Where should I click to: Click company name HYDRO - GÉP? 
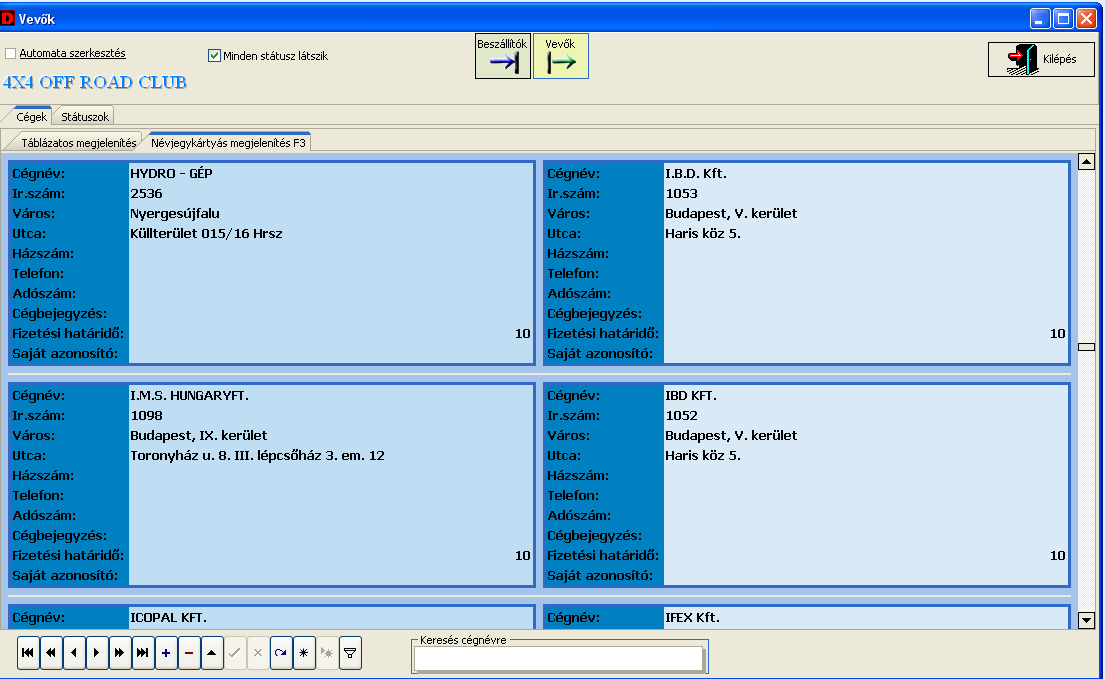[x=171, y=173]
